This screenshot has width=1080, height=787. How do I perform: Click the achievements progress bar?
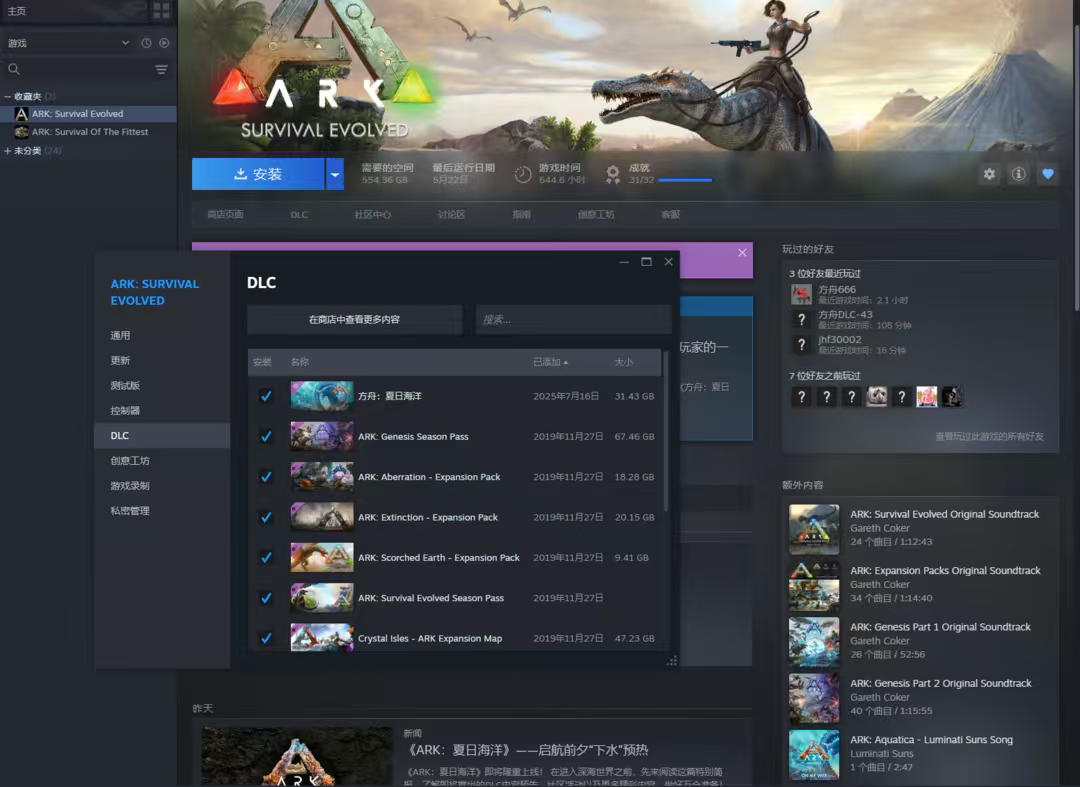coord(685,180)
